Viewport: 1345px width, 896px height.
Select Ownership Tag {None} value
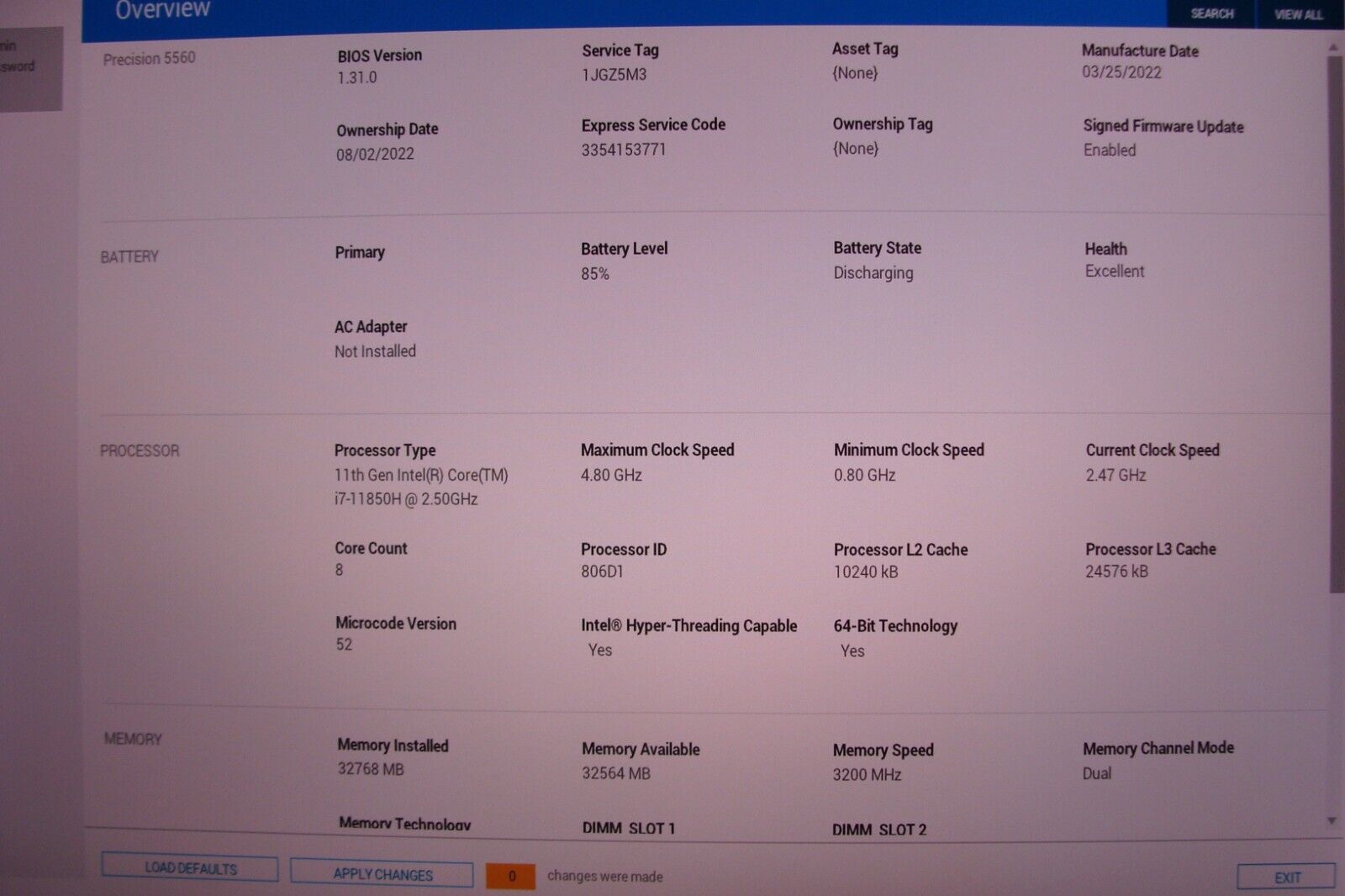pyautogui.click(x=856, y=149)
